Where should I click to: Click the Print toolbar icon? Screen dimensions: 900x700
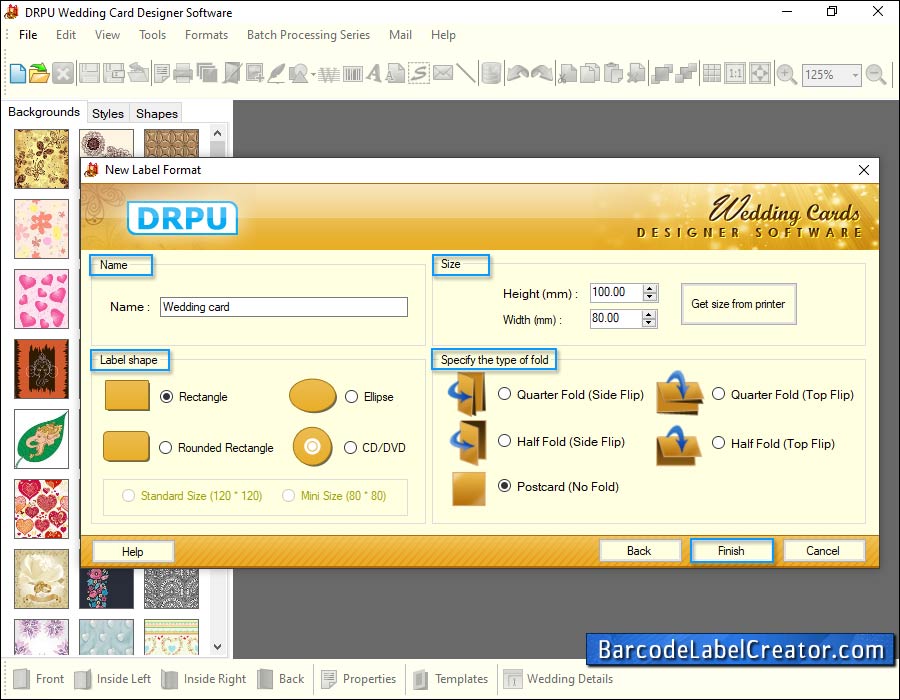(x=183, y=73)
